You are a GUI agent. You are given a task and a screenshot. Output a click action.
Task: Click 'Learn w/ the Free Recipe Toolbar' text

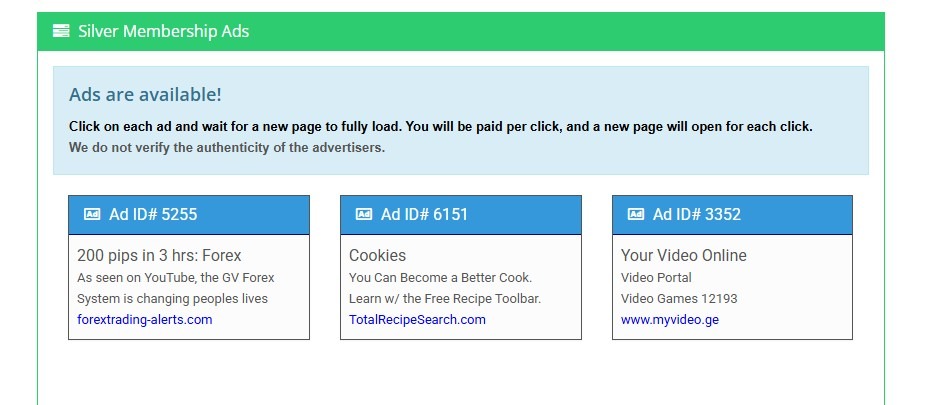pyautogui.click(x=445, y=298)
